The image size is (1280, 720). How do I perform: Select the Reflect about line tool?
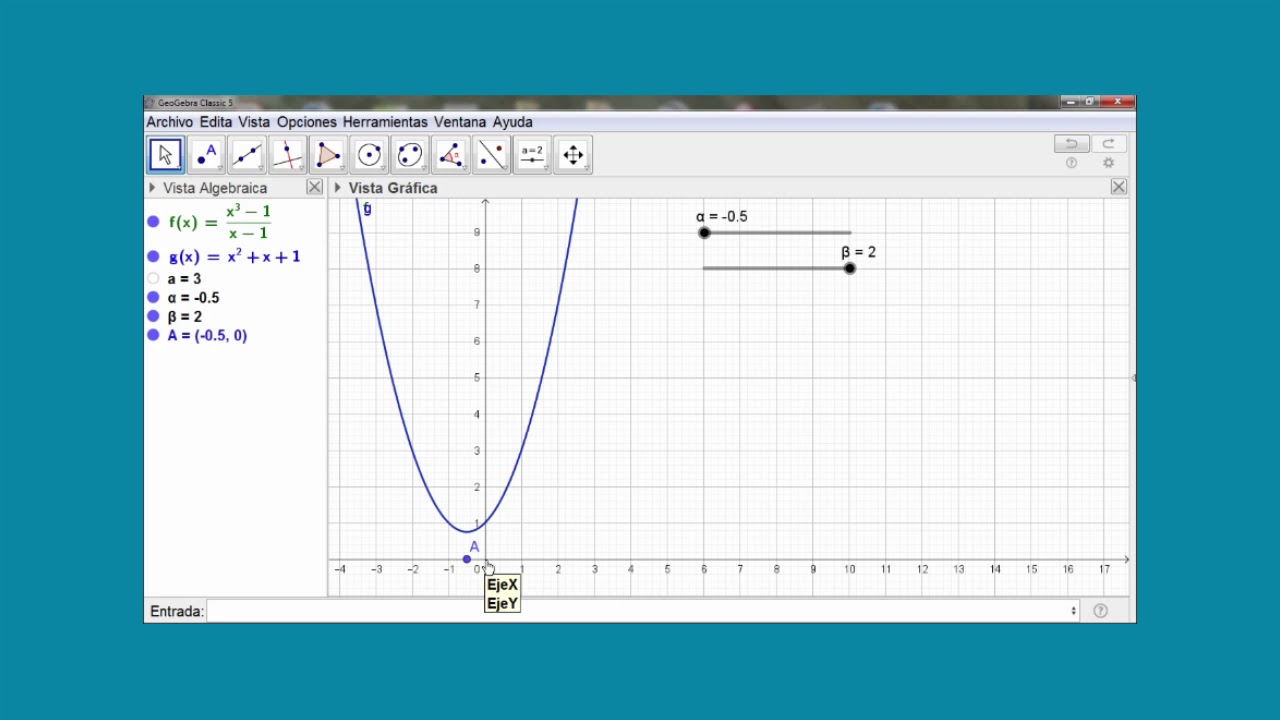pos(491,155)
